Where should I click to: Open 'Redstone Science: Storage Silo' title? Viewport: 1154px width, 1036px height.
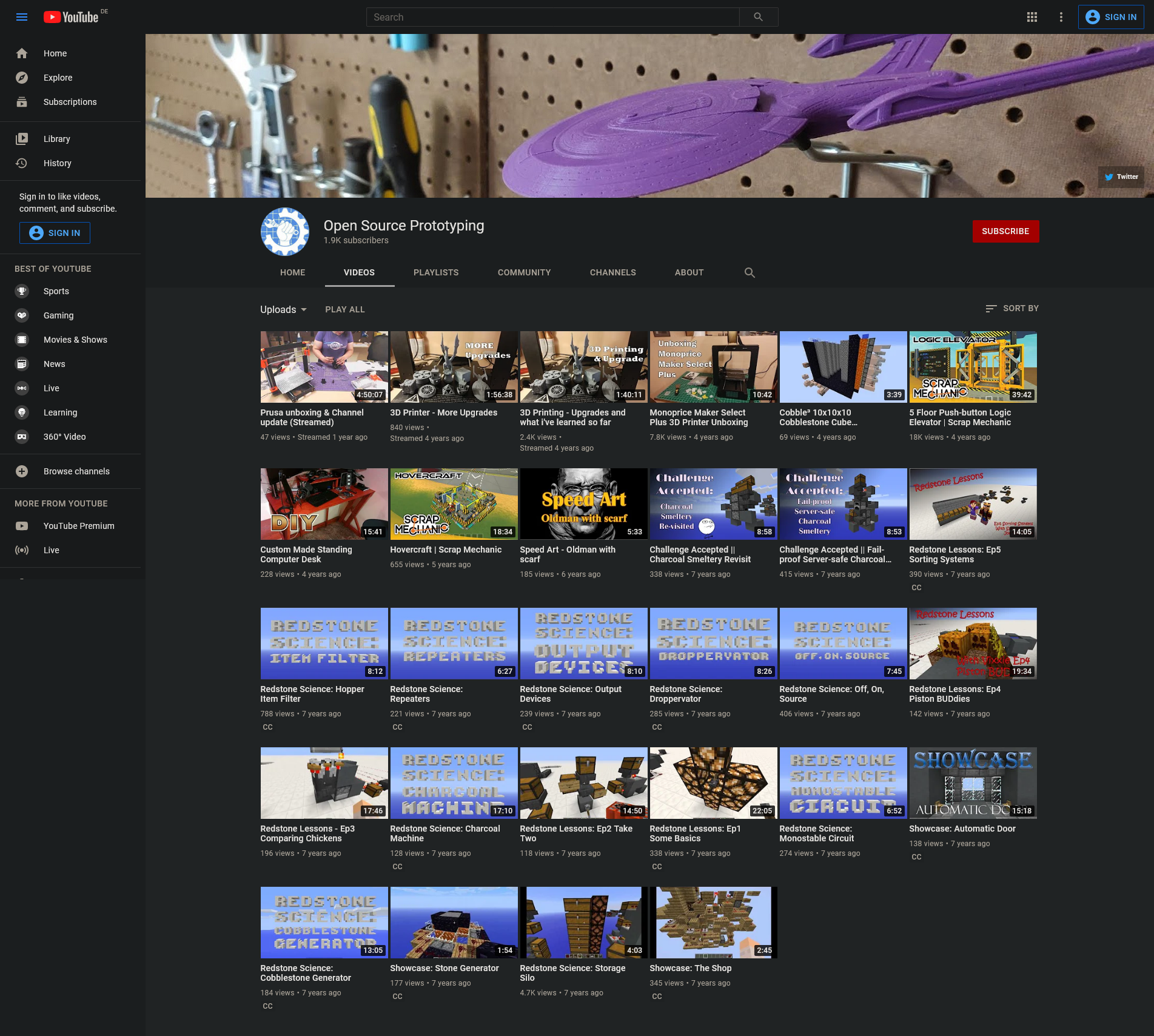[x=572, y=973]
